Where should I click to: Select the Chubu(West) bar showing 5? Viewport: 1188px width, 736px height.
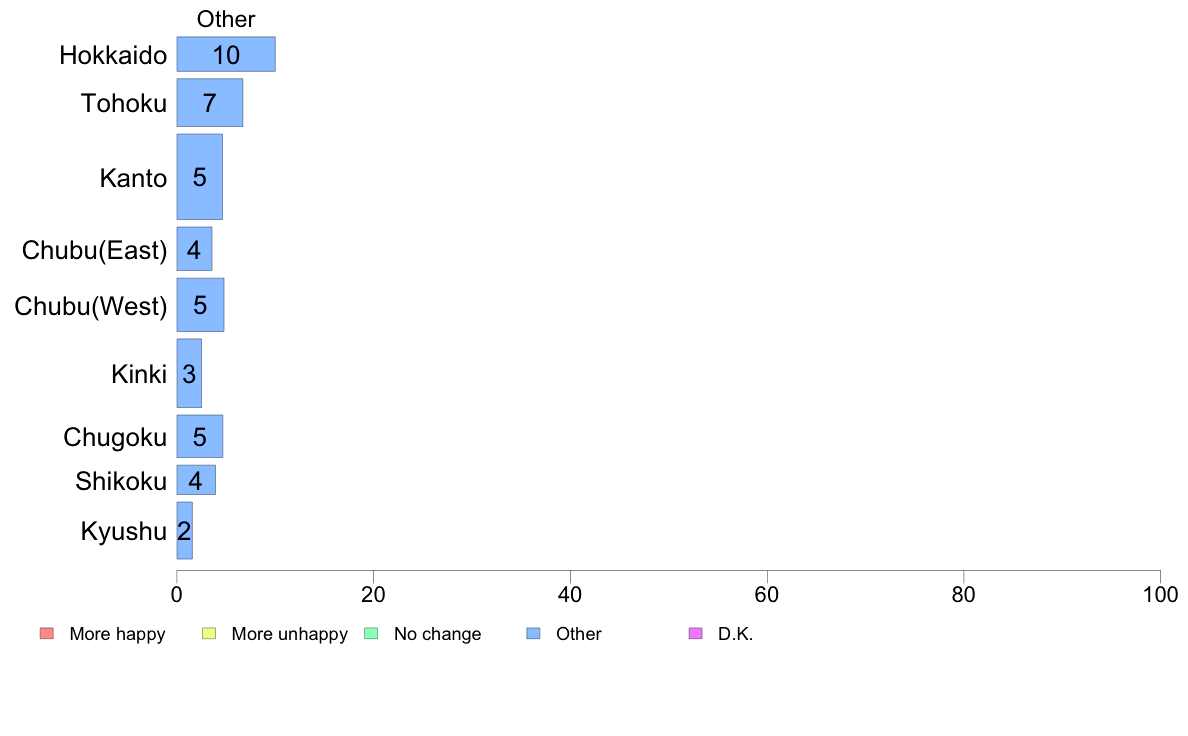coord(201,305)
